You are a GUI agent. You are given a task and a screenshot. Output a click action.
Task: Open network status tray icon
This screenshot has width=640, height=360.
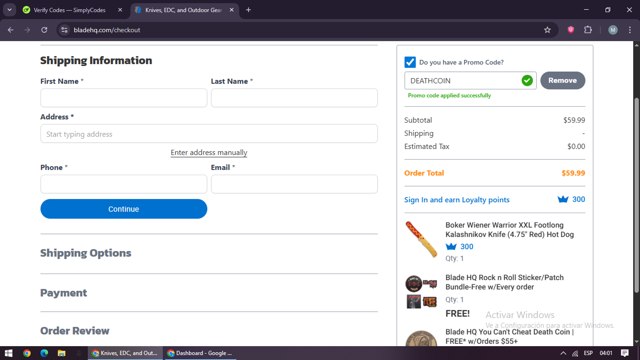[x=575, y=353]
